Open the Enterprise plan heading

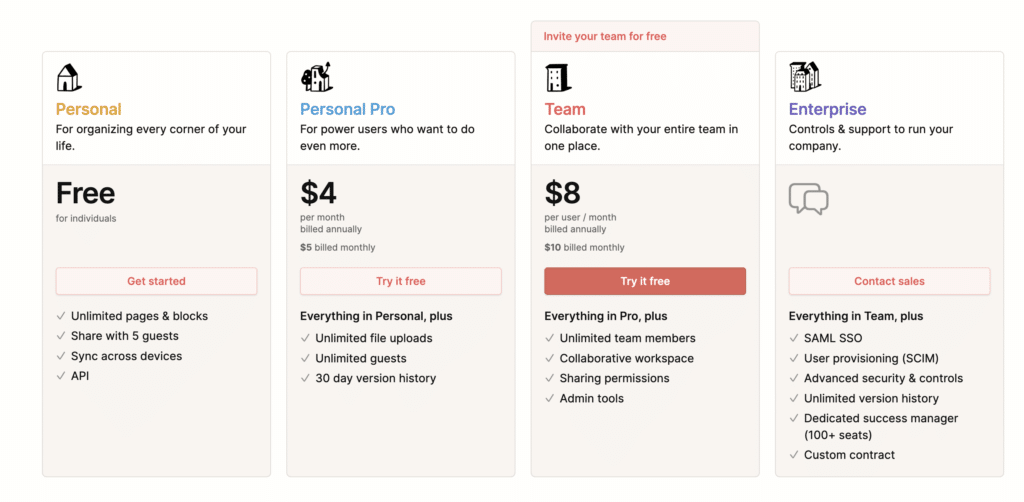click(827, 109)
